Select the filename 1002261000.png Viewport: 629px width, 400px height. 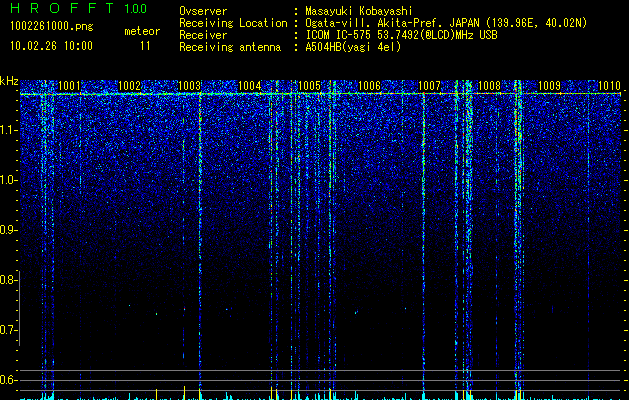[51, 26]
